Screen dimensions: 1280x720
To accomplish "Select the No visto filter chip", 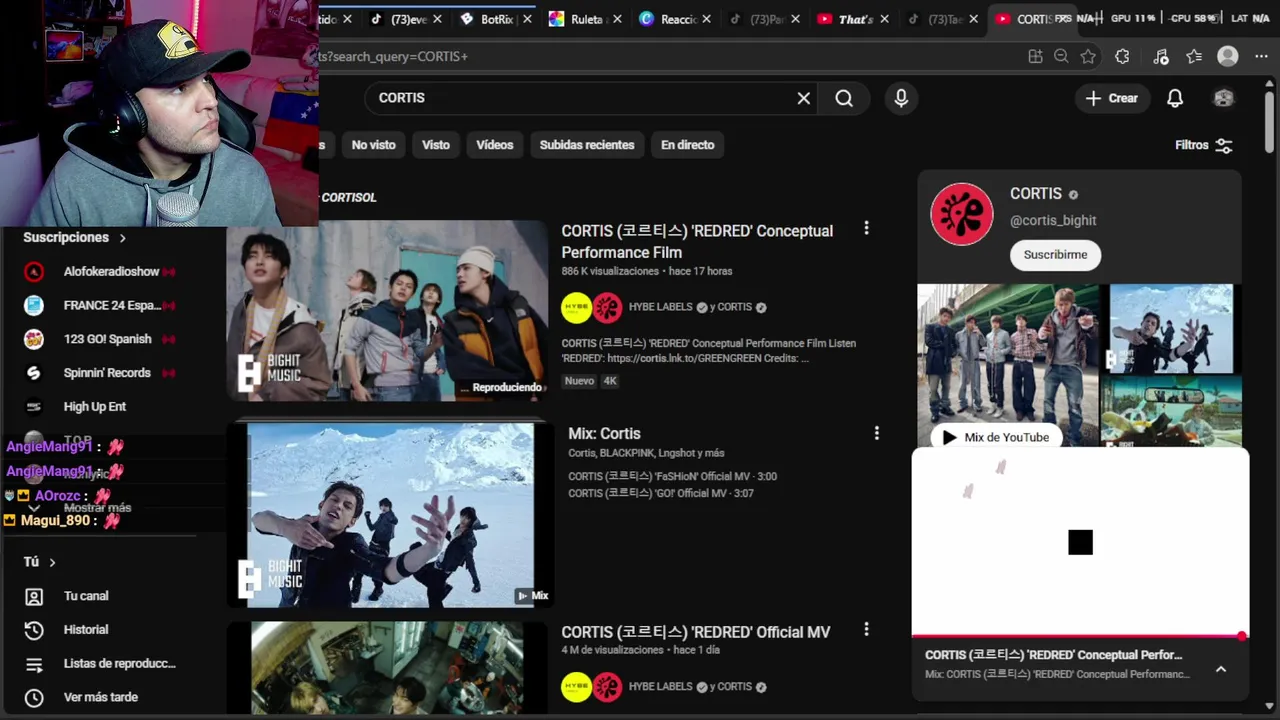I will [374, 145].
